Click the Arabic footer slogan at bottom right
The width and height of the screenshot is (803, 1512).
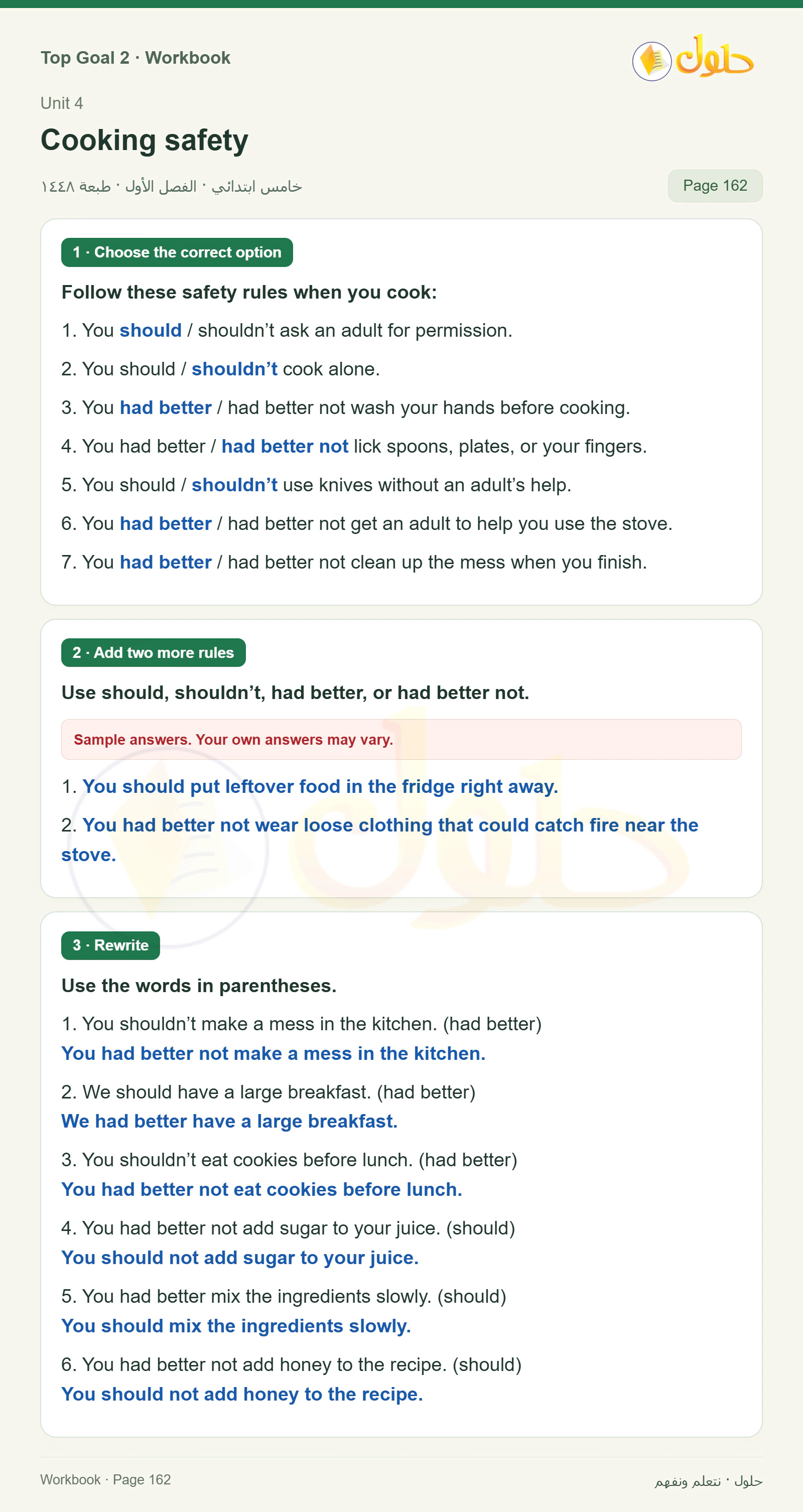(709, 1481)
